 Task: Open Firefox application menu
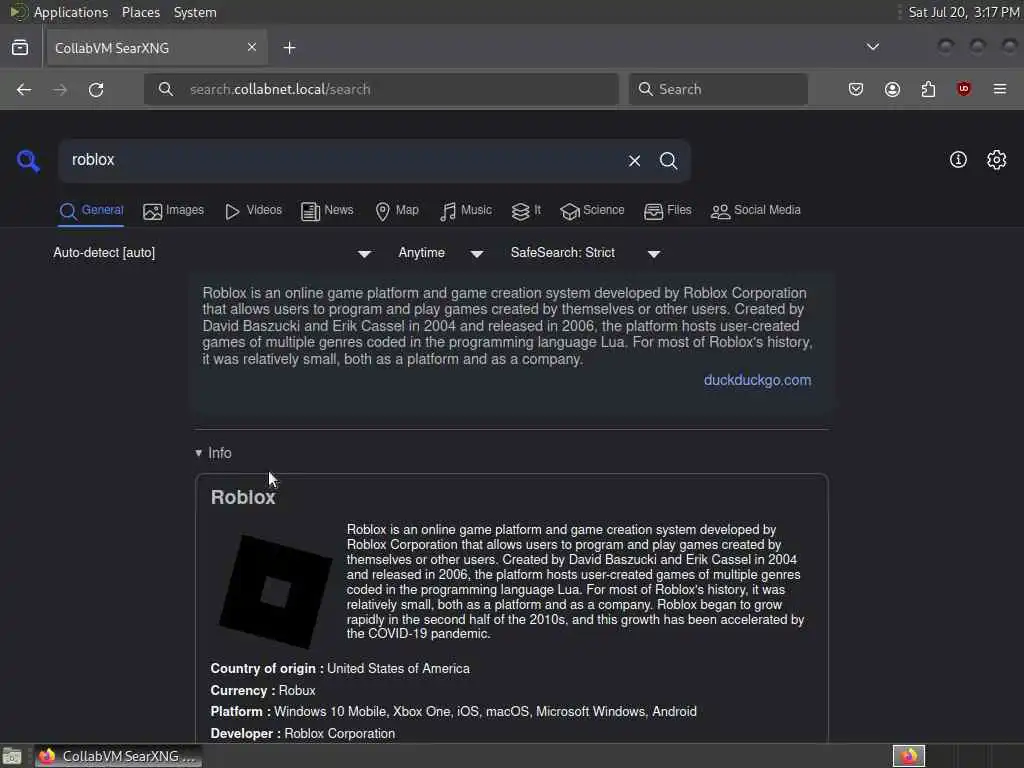tap(1000, 89)
